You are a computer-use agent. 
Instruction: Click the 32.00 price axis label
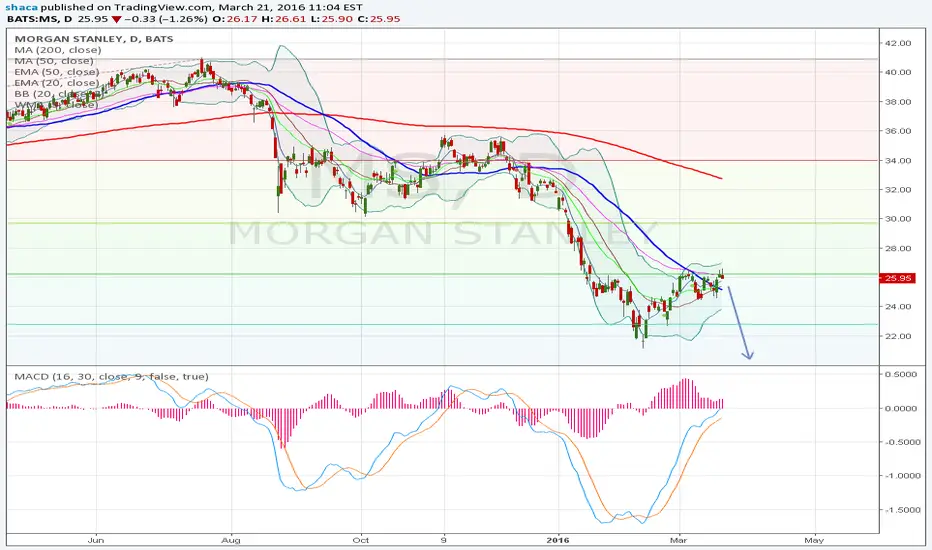898,190
